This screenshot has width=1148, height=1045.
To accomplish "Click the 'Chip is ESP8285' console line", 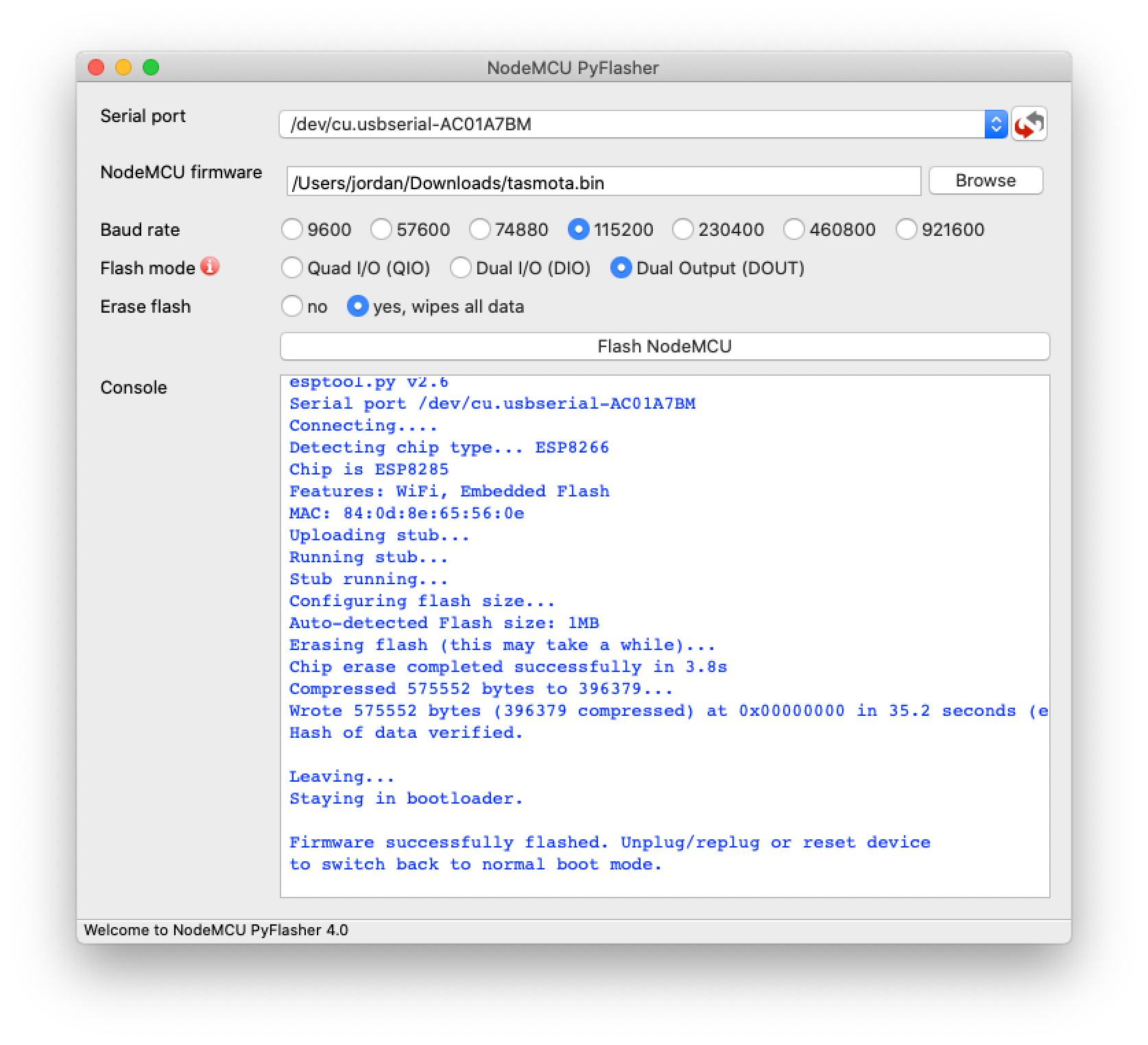I will click(369, 469).
